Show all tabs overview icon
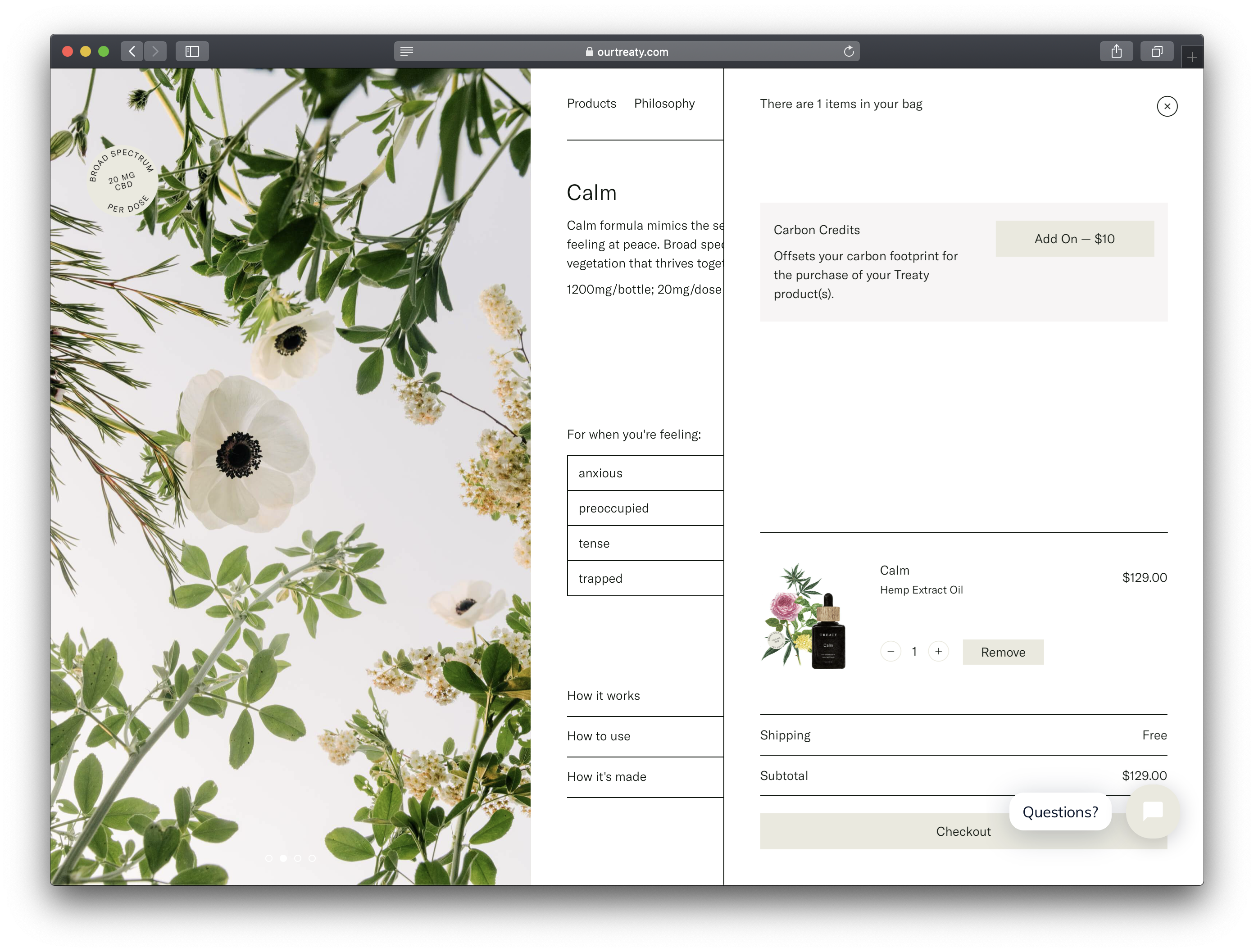1254x952 pixels. click(x=1157, y=52)
